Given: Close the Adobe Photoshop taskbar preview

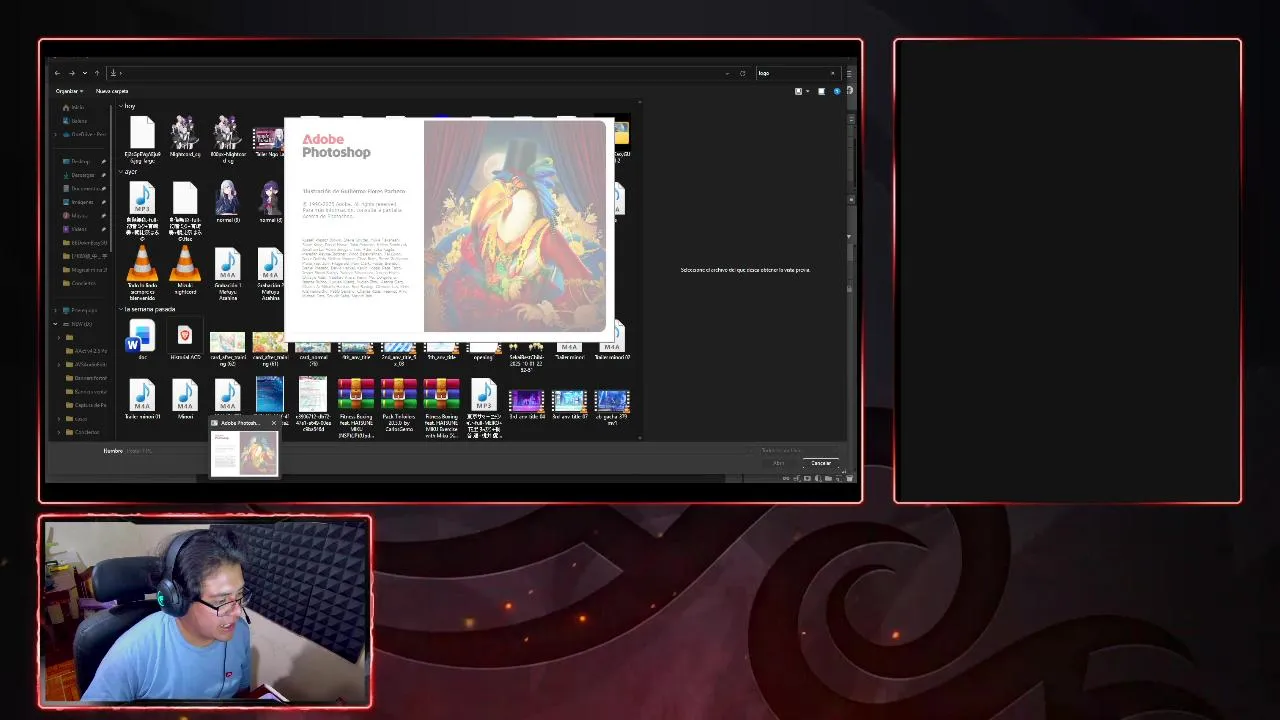Looking at the screenshot, I should pos(273,423).
